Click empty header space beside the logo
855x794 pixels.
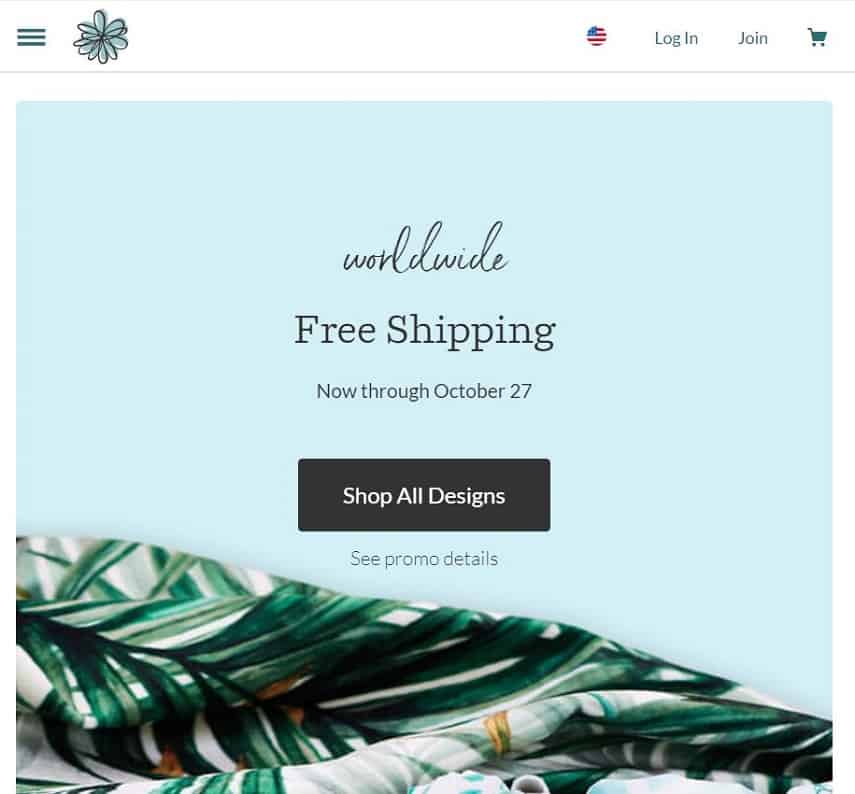[x=350, y=37]
